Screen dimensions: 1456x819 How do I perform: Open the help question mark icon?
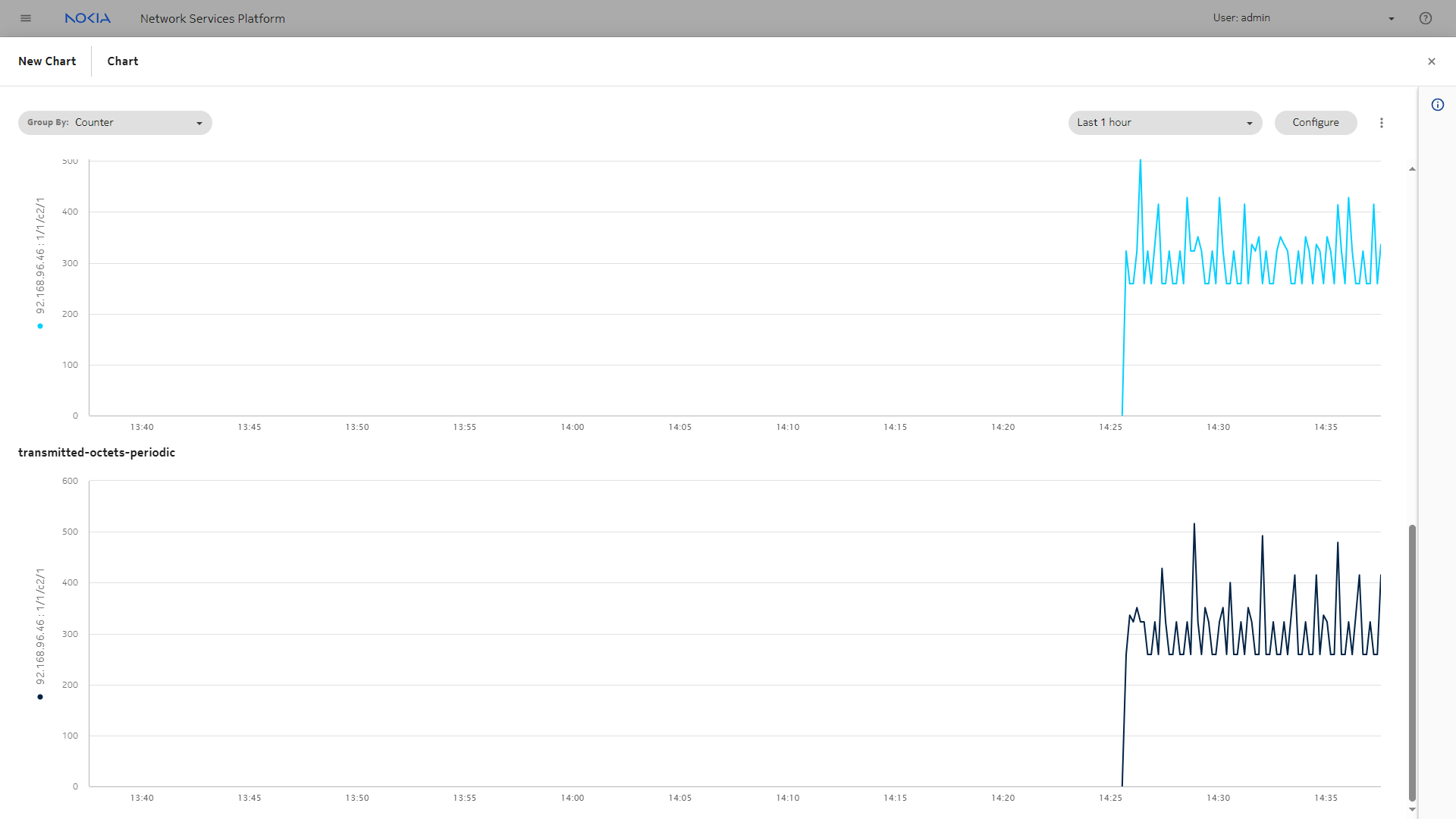[x=1426, y=18]
